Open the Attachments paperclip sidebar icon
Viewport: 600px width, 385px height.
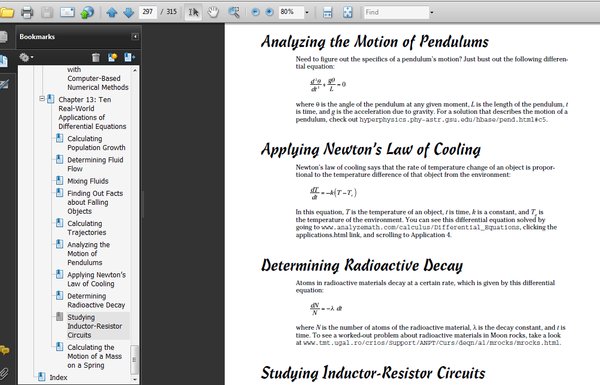click(4, 372)
